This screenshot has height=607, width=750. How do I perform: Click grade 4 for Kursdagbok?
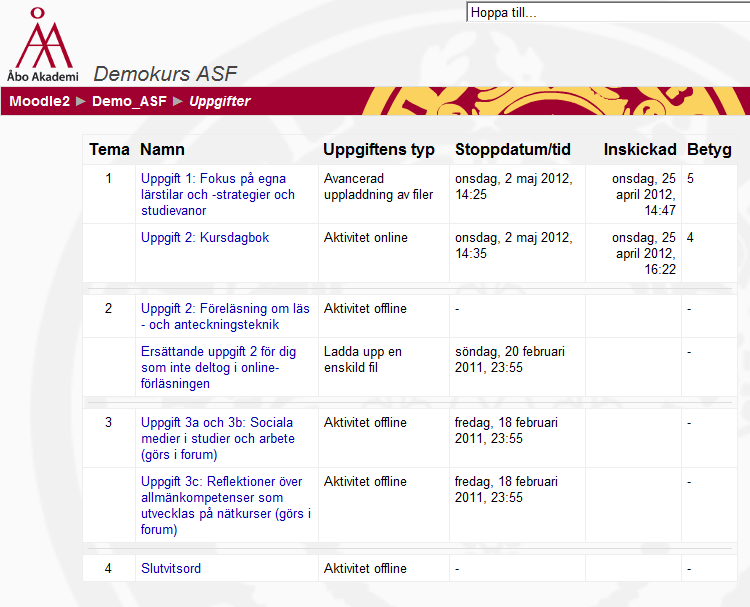click(x=690, y=237)
